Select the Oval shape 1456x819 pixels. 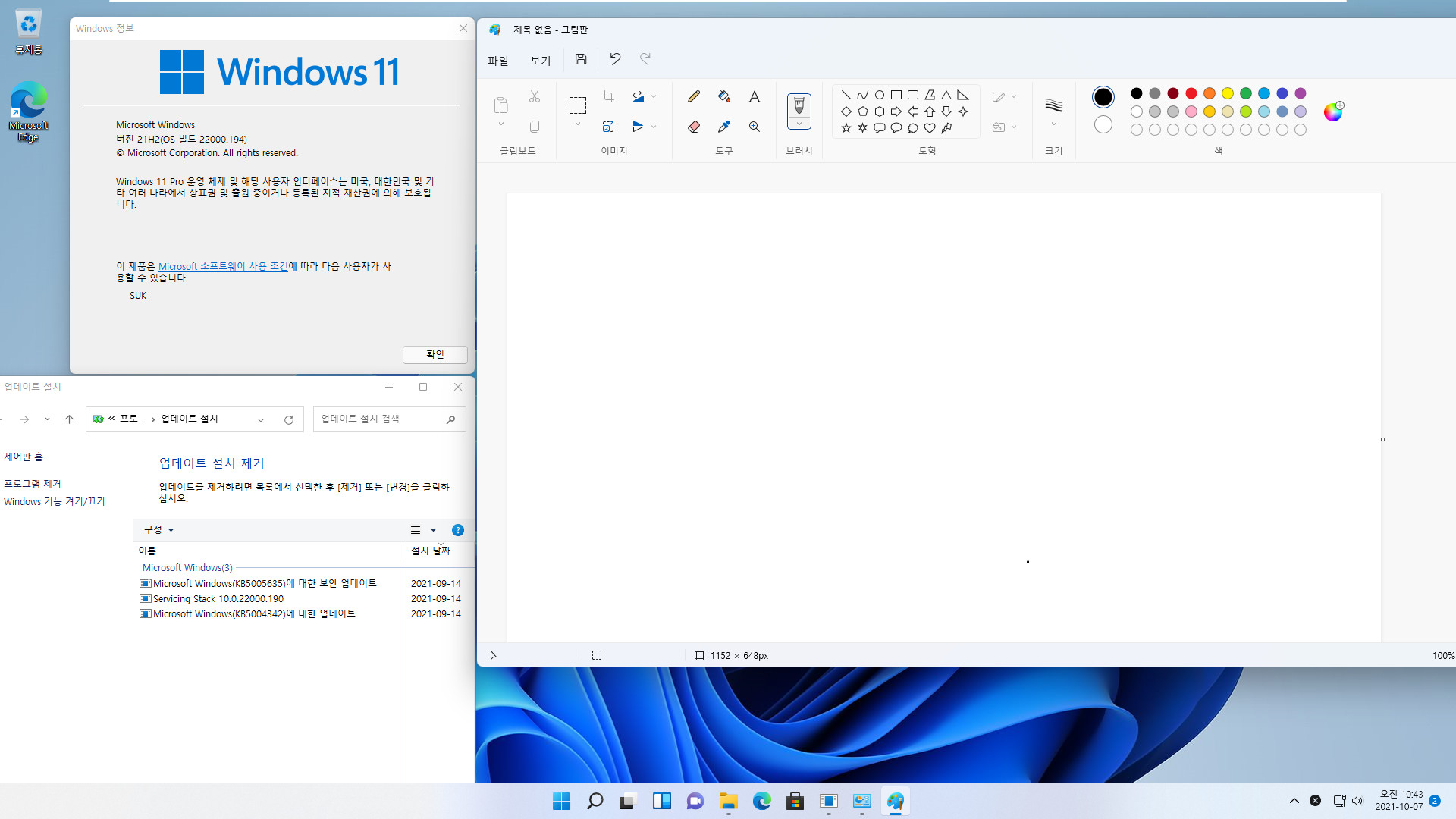click(x=880, y=95)
